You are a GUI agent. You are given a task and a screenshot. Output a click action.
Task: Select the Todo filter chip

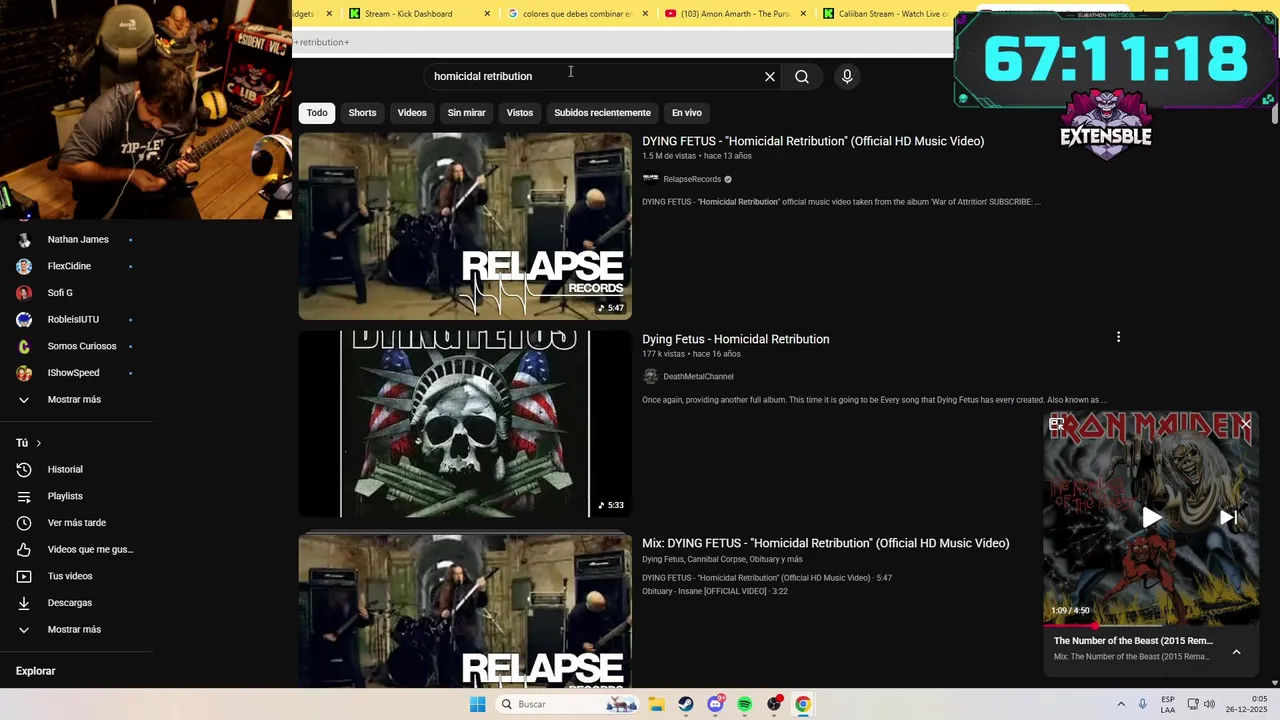317,113
